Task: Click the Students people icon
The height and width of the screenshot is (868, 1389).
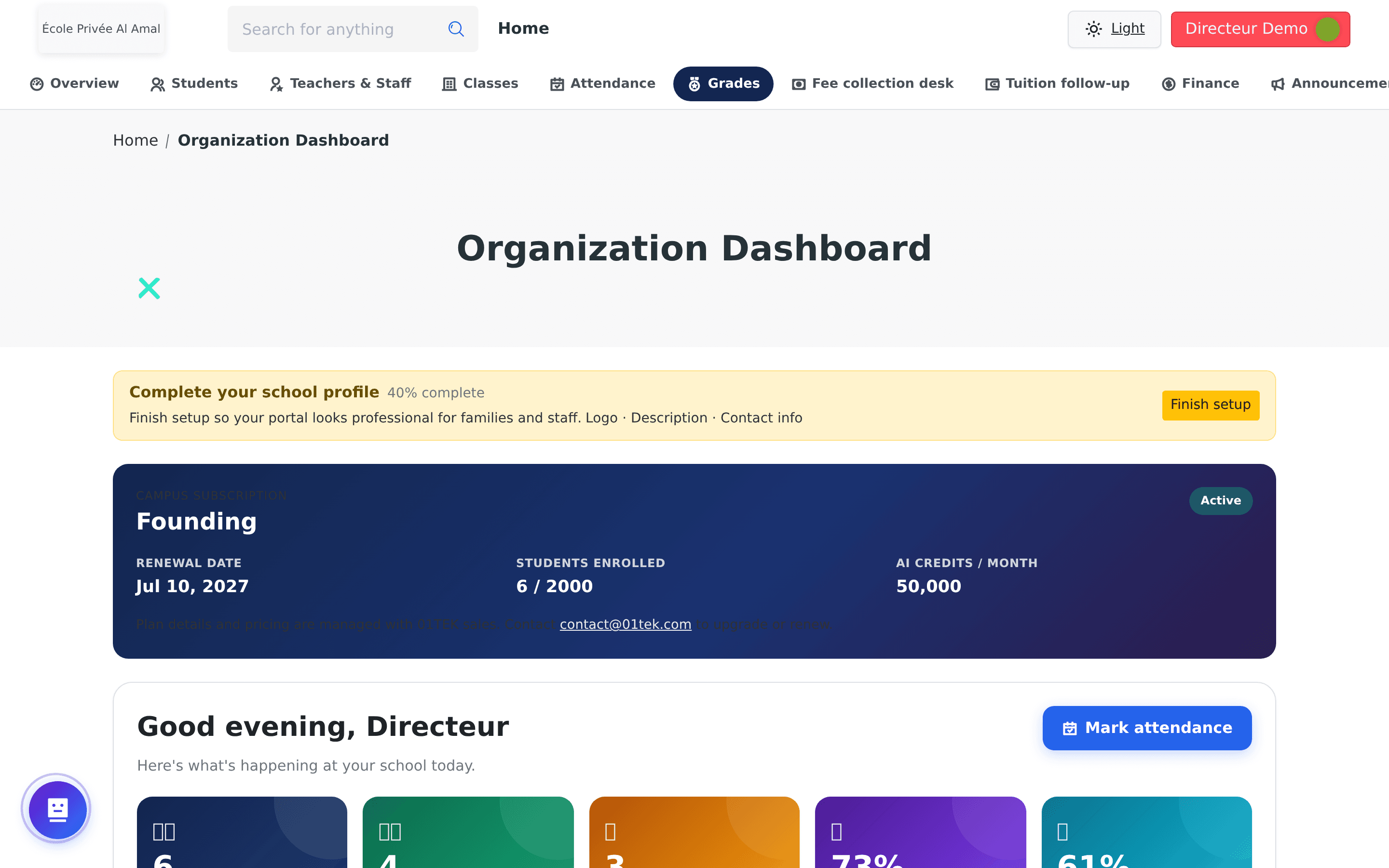Action: point(158,84)
